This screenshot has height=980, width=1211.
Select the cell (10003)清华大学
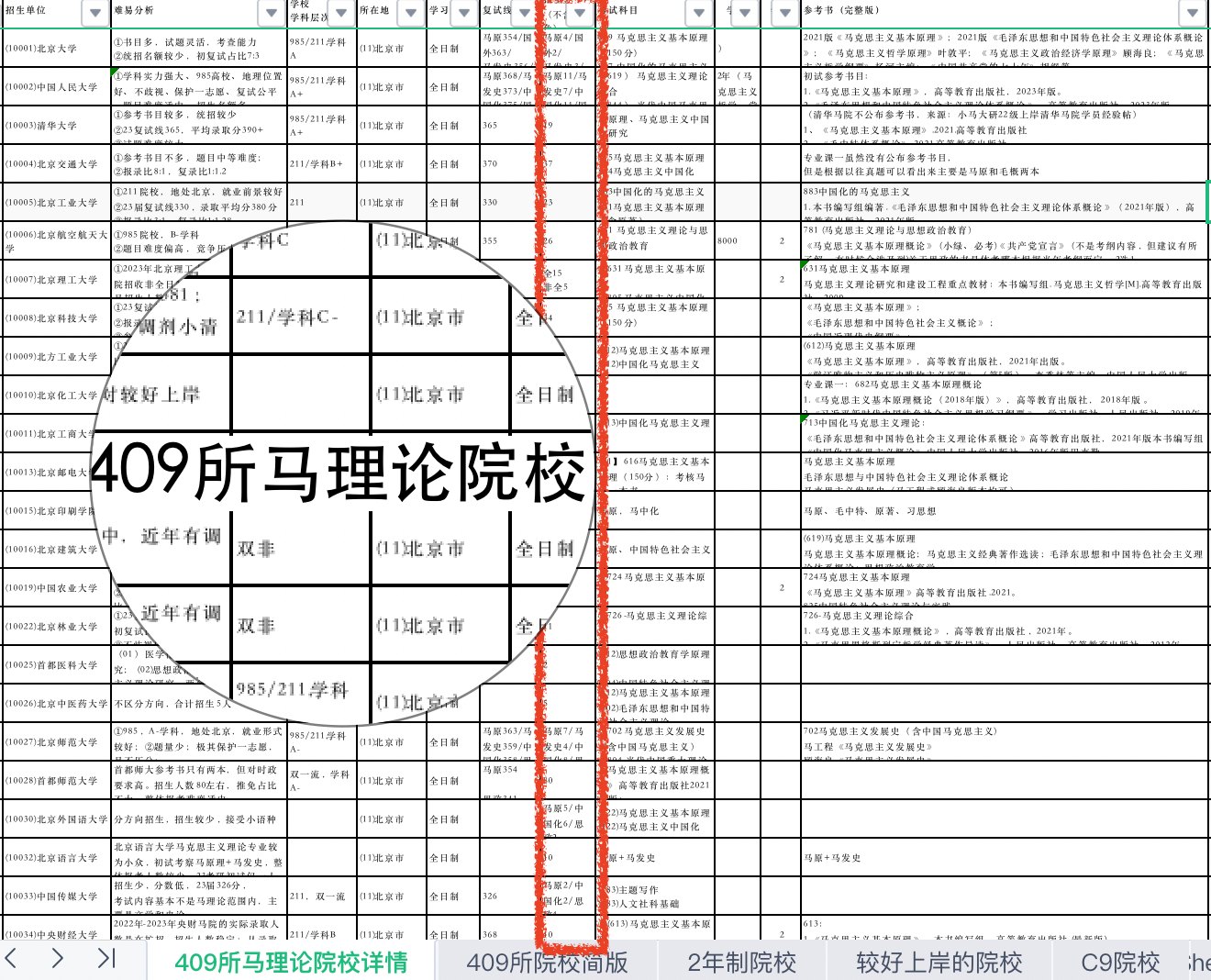click(56, 126)
